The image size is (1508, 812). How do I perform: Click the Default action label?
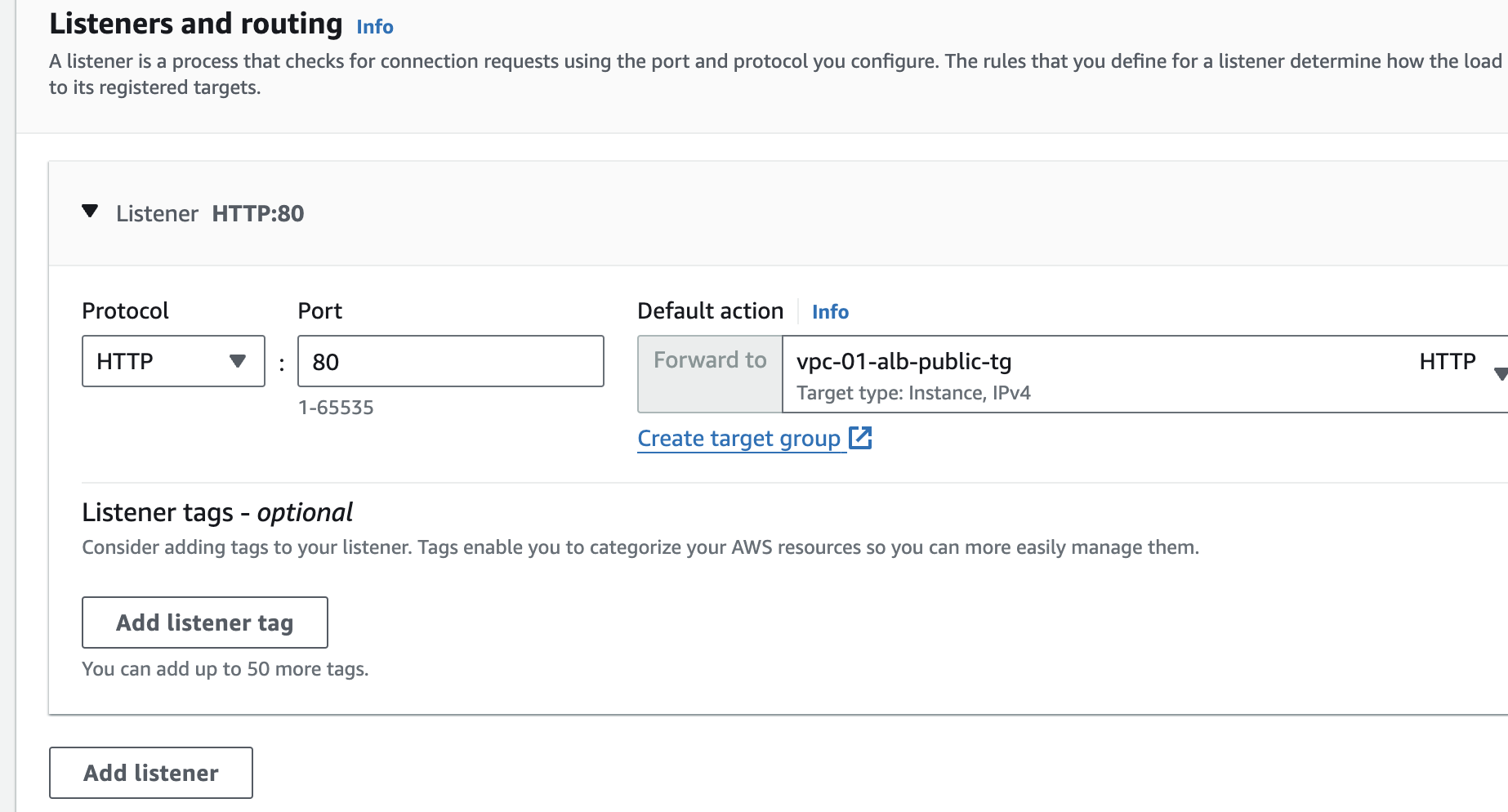[x=710, y=311]
